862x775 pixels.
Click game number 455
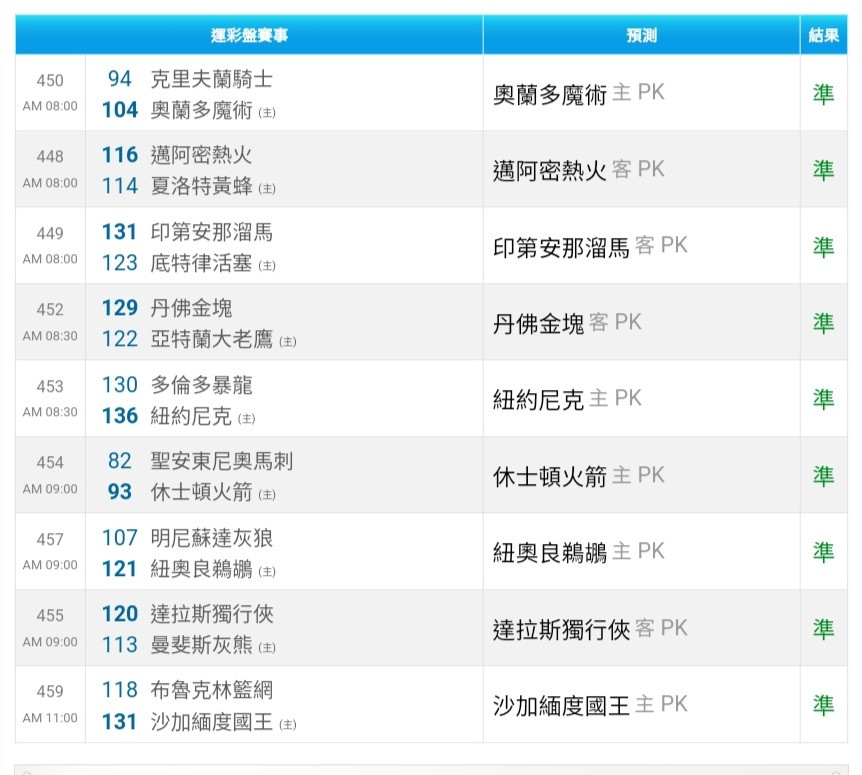tap(50, 616)
